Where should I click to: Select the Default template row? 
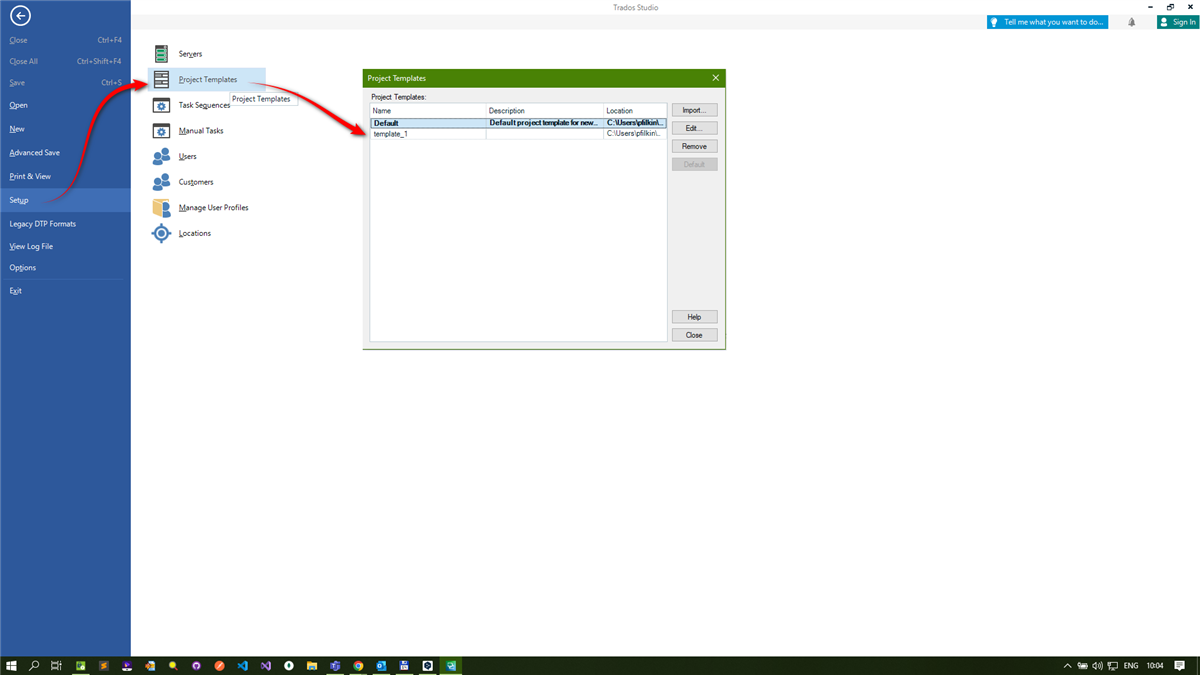click(518, 123)
